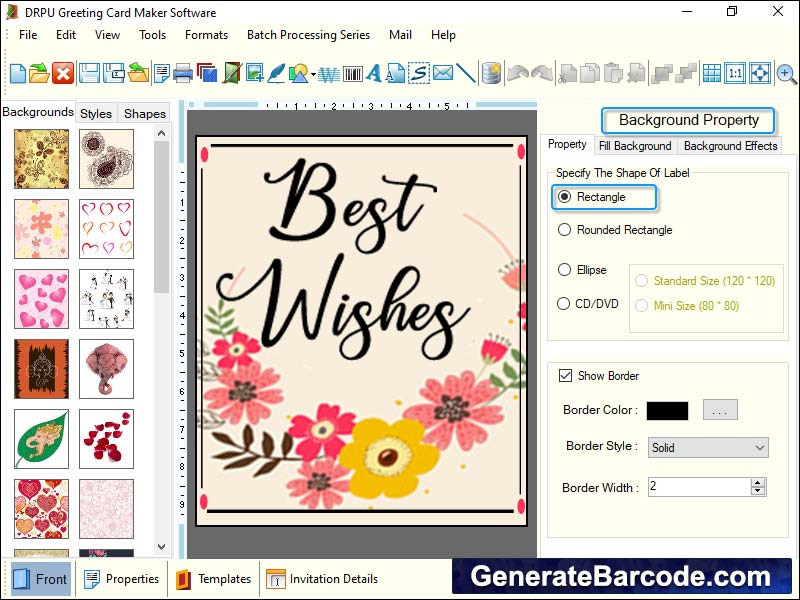Image resolution: width=800 pixels, height=600 pixels.
Task: Switch to the Fill Background tab
Action: pos(635,145)
